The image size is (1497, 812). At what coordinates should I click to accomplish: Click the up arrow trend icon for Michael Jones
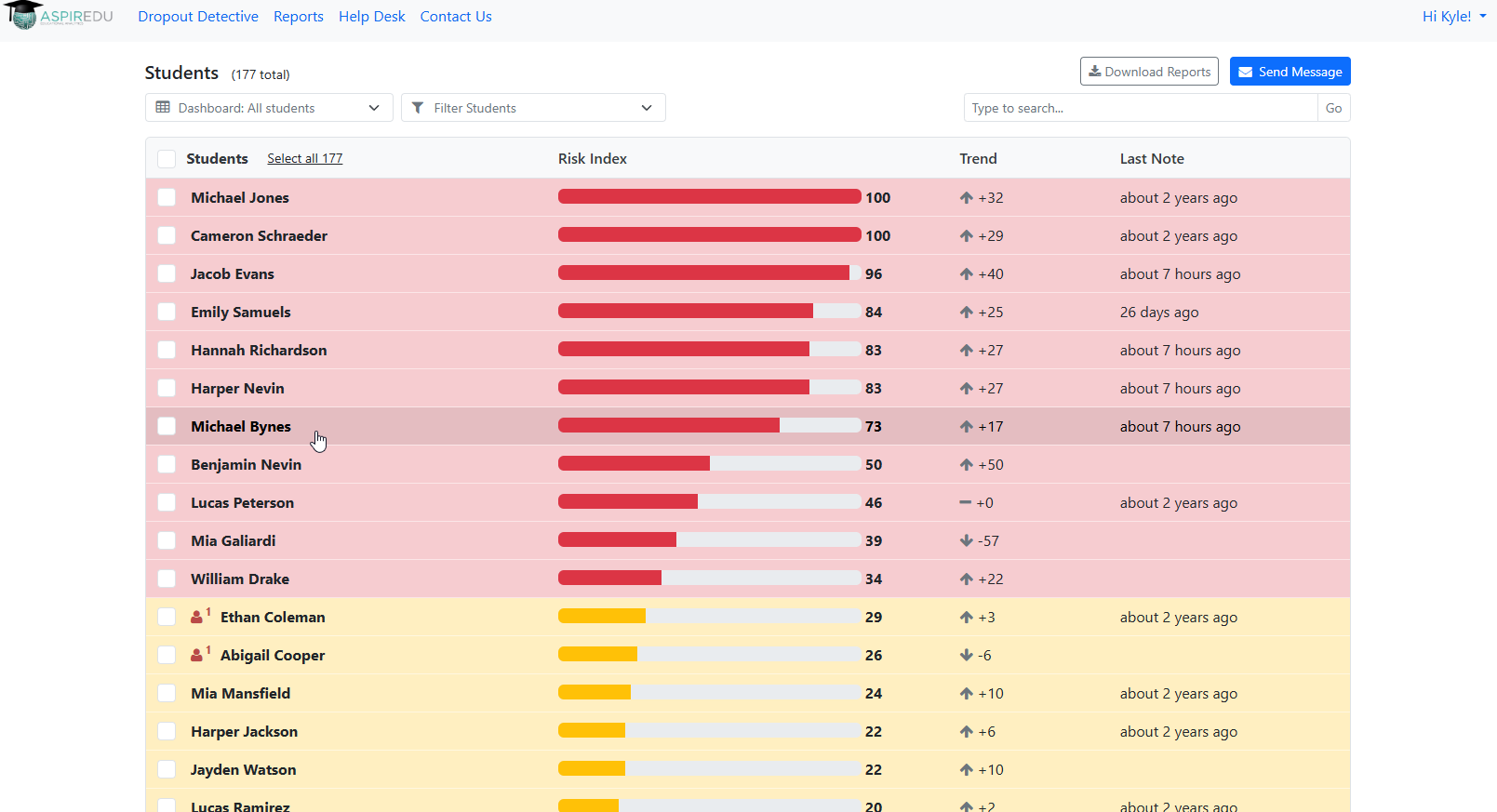pos(967,197)
